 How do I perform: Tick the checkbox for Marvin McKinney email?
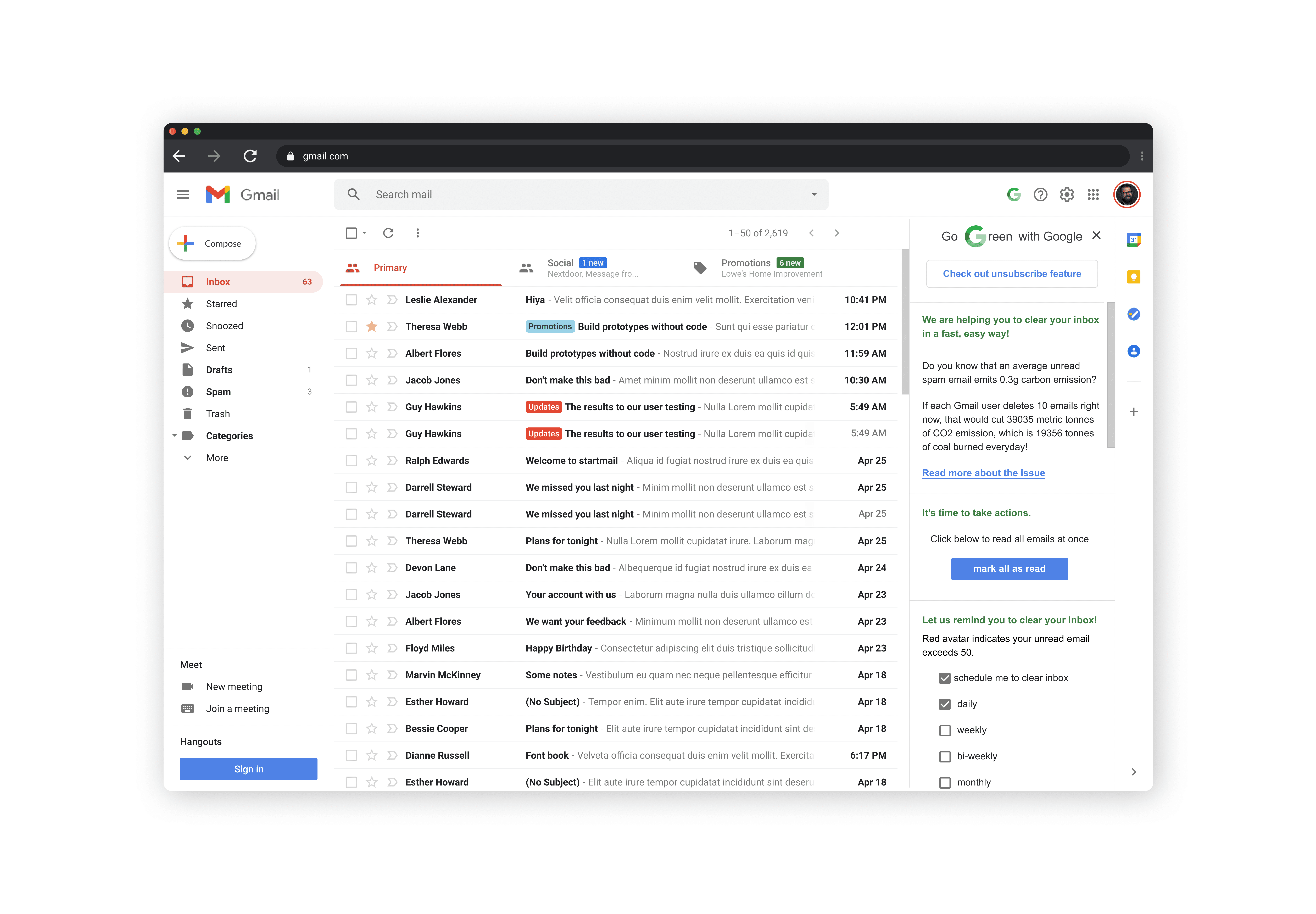351,675
